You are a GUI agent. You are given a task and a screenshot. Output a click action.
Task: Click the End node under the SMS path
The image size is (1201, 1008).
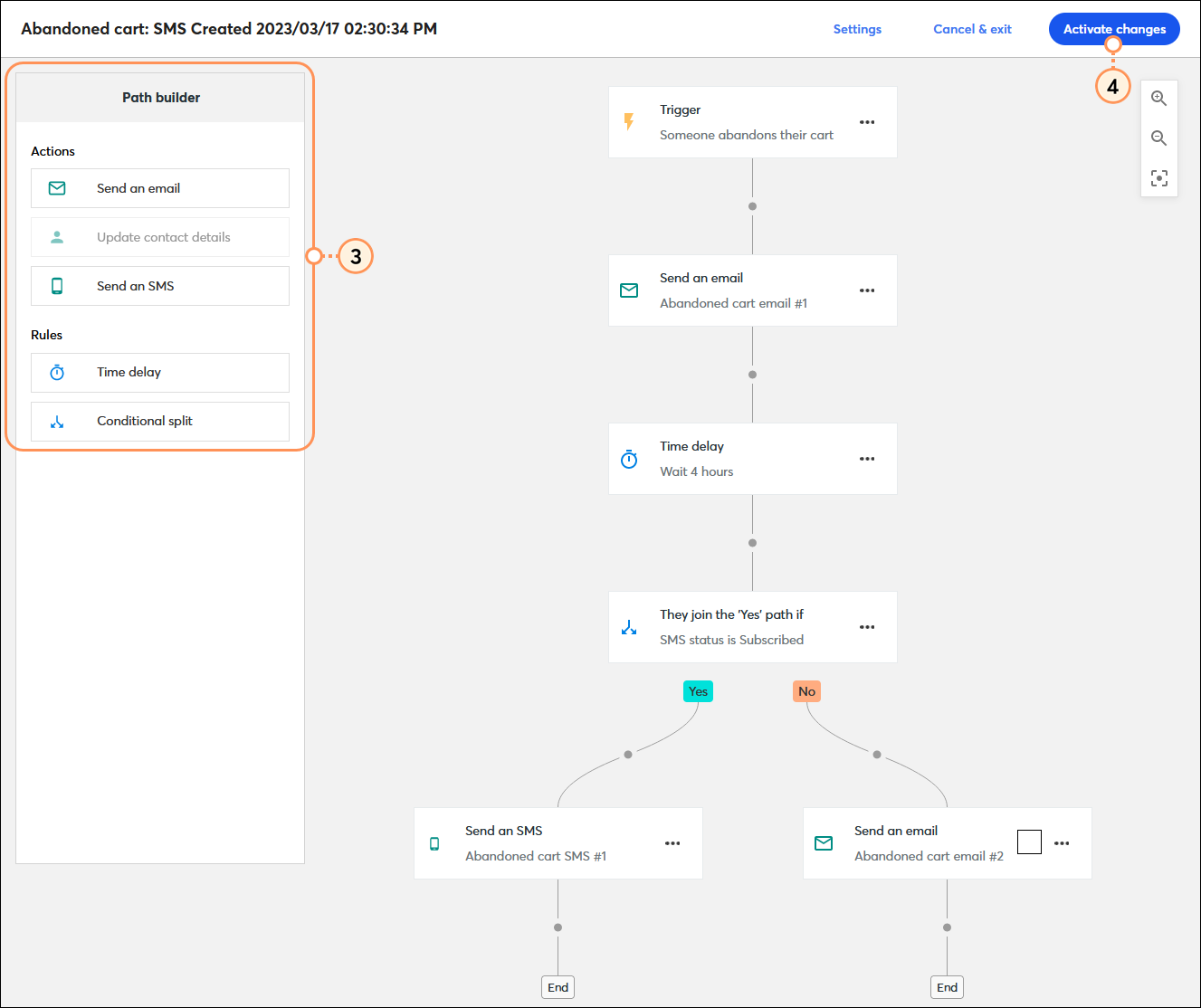tap(558, 987)
